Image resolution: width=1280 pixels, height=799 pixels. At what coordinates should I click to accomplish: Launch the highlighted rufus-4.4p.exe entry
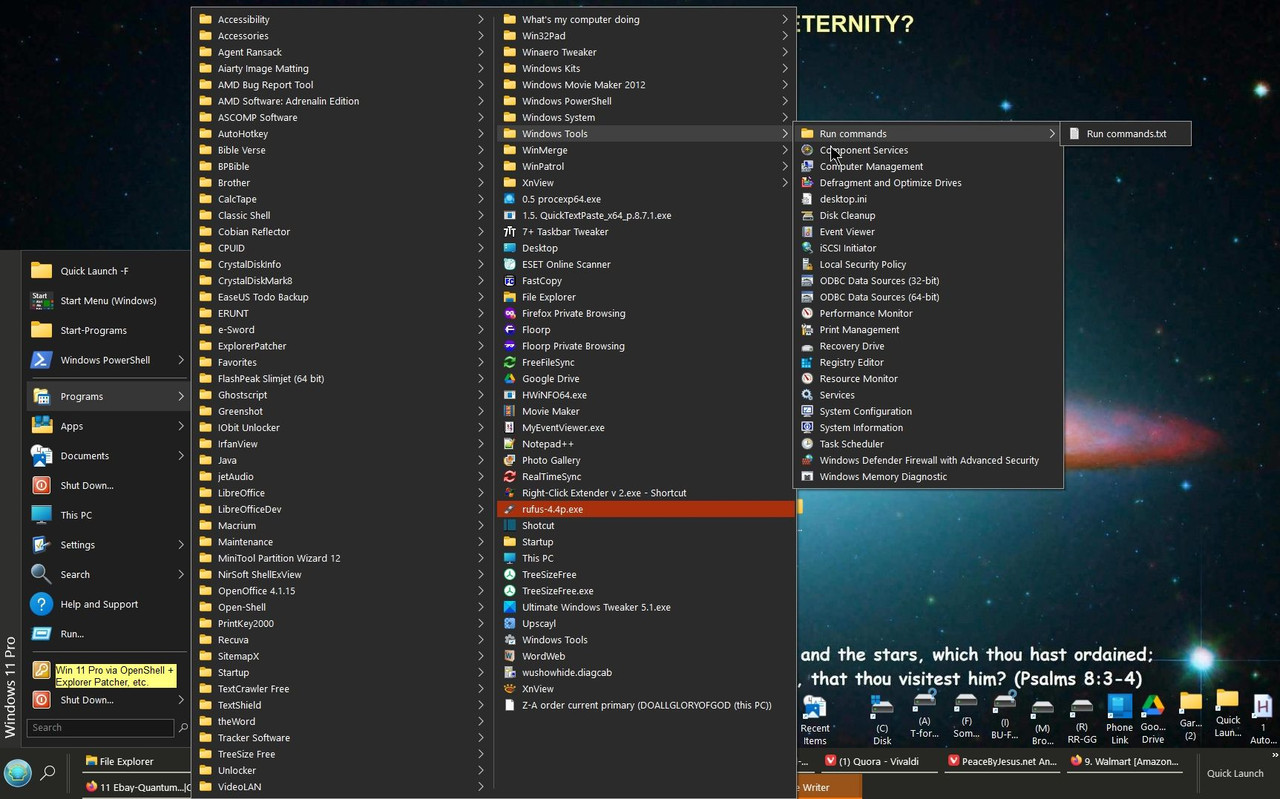click(645, 509)
